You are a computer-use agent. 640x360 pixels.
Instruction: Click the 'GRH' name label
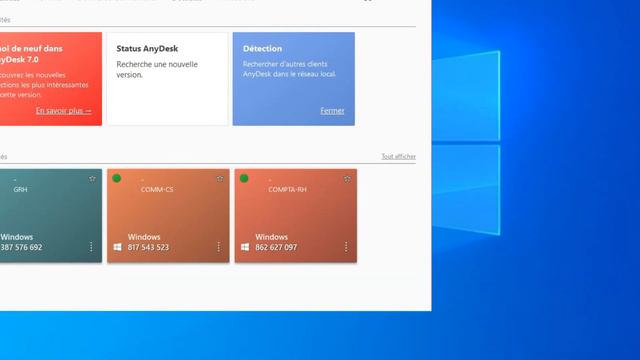click(20, 189)
